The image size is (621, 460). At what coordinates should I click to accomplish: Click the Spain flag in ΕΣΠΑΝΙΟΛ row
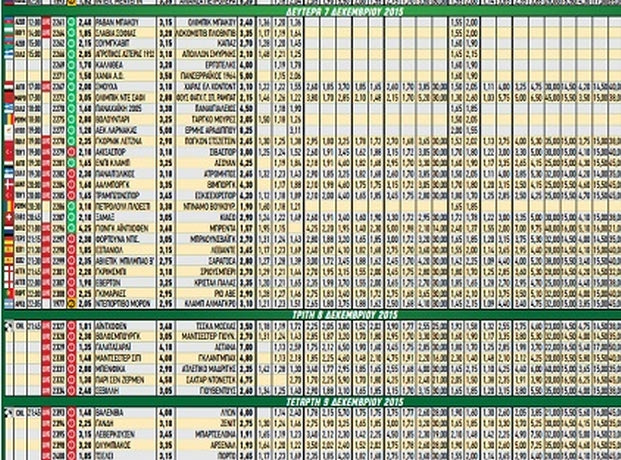pos(8,250)
